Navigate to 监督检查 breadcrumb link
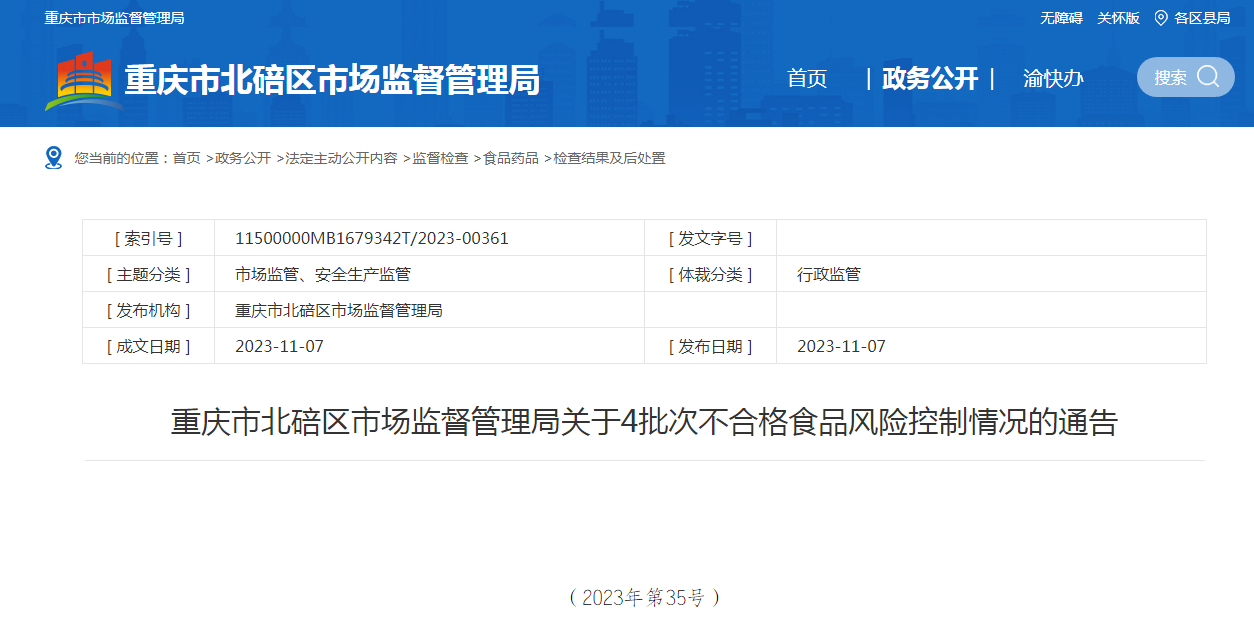 [440, 158]
